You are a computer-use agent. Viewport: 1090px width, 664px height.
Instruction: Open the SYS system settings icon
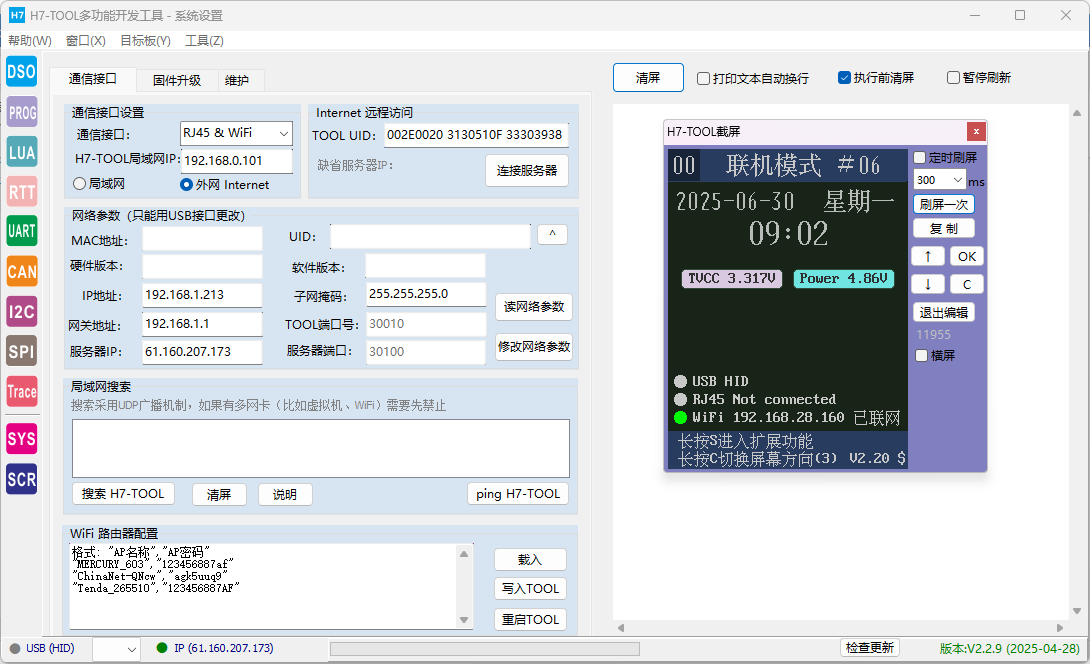click(22, 439)
